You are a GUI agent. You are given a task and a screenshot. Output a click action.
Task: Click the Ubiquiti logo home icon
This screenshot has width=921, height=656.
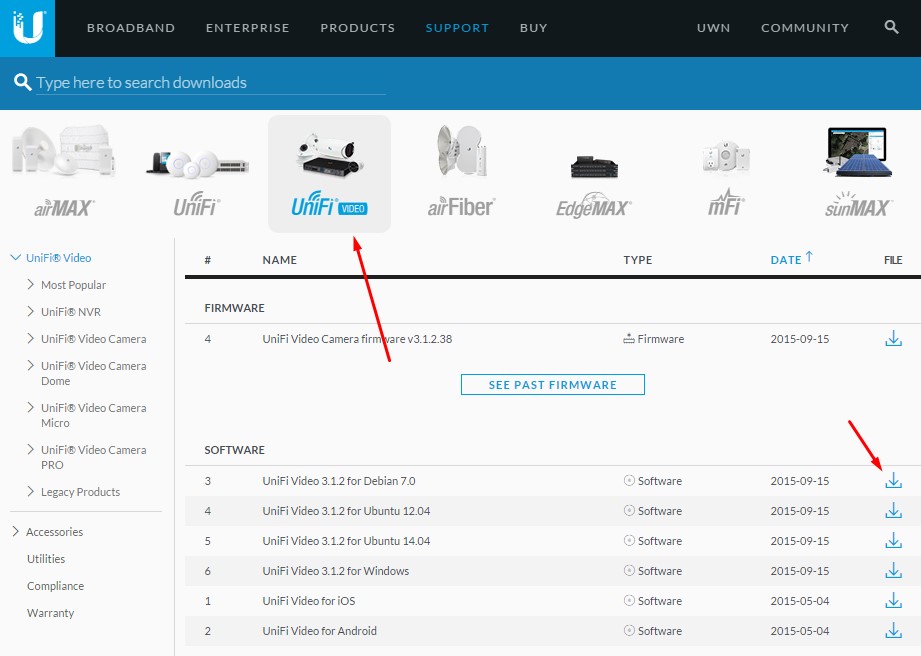click(x=28, y=28)
